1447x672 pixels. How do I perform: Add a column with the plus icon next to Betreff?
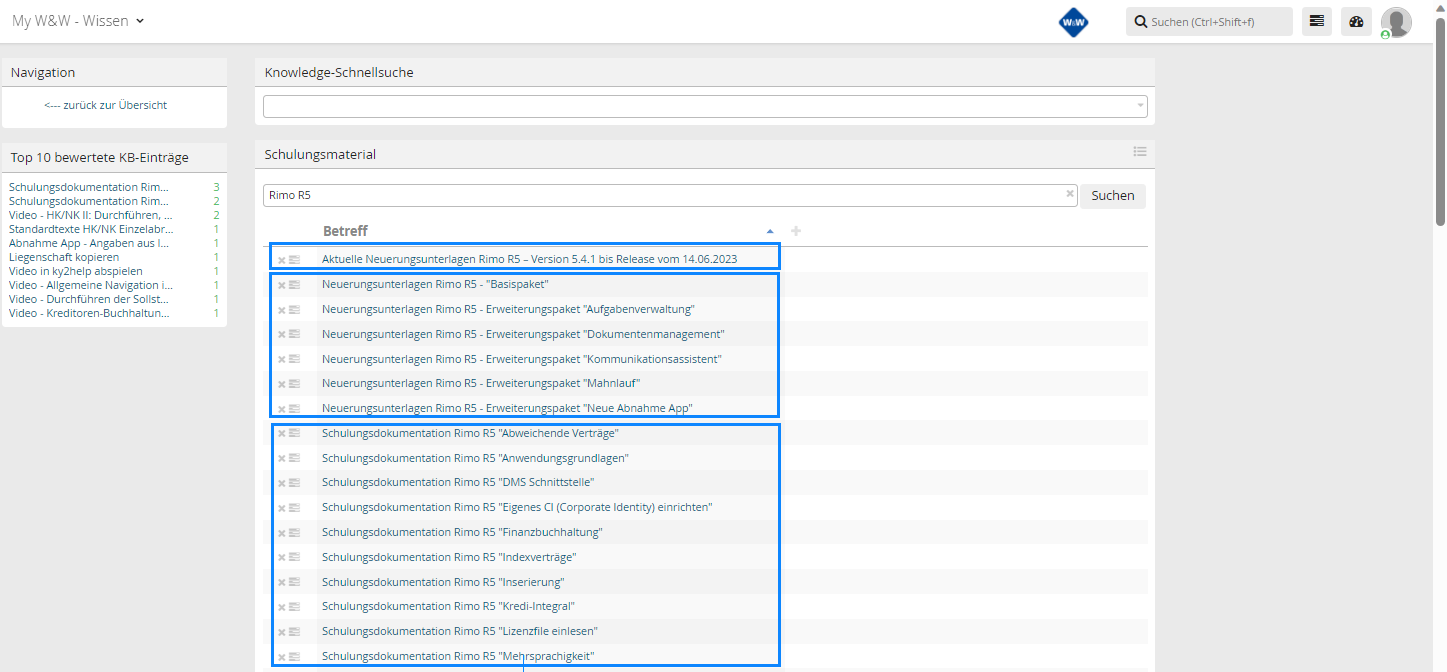(796, 231)
